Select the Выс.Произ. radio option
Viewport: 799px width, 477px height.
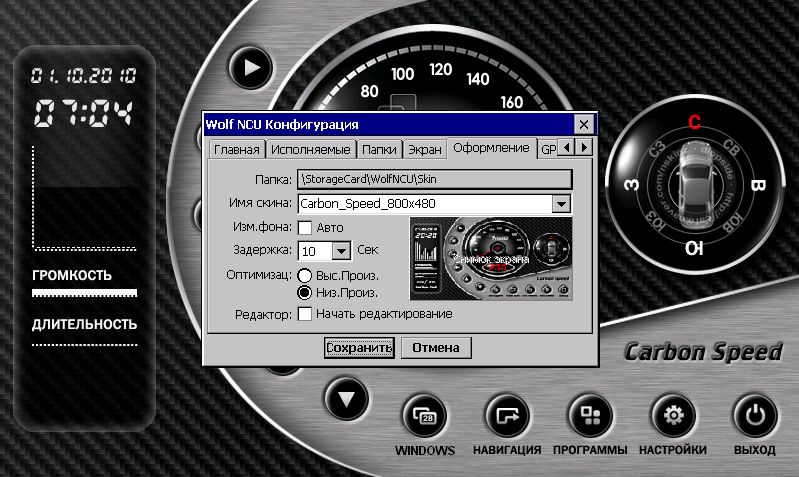[x=305, y=275]
